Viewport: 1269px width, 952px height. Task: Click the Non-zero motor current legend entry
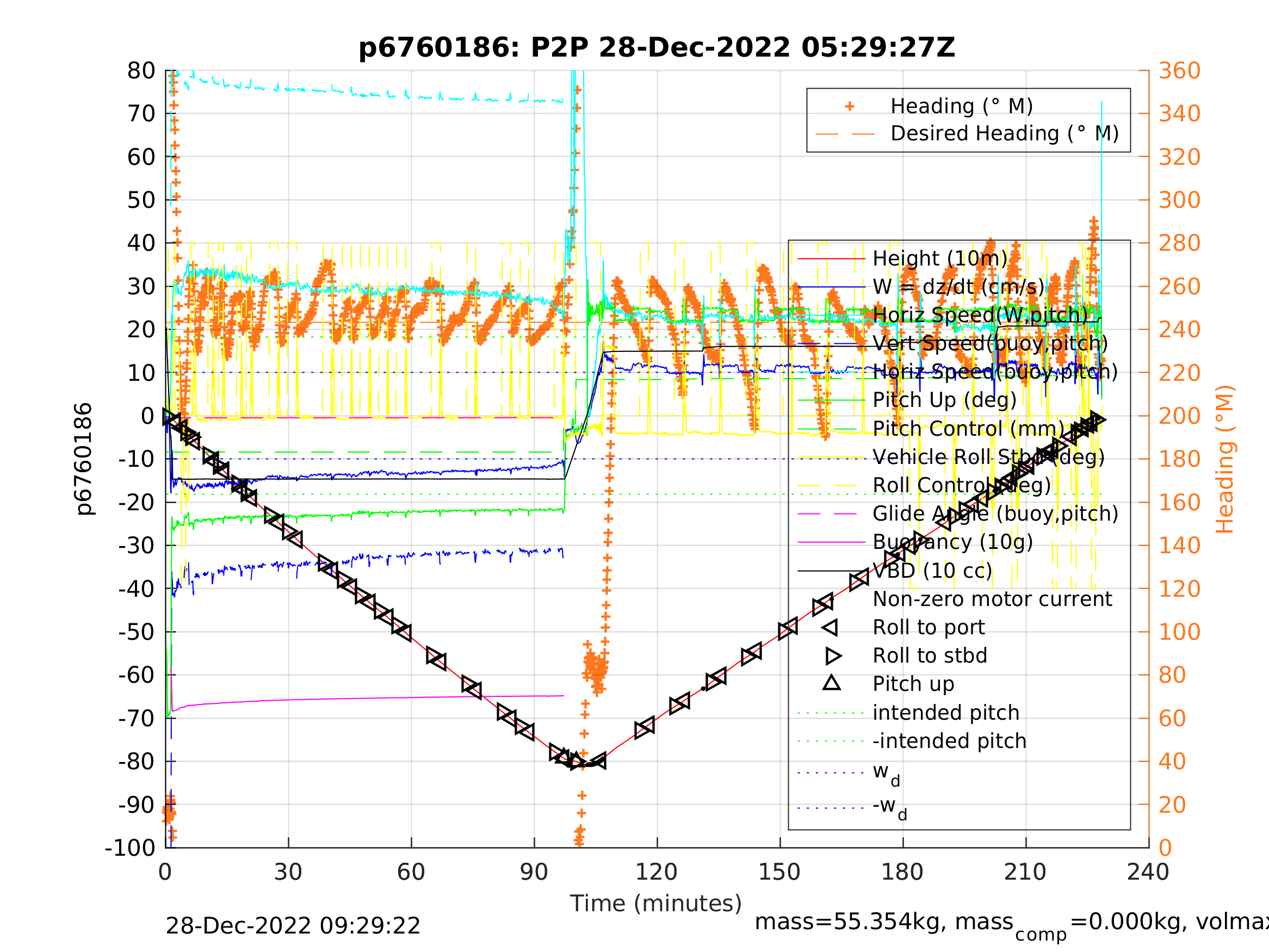(992, 599)
